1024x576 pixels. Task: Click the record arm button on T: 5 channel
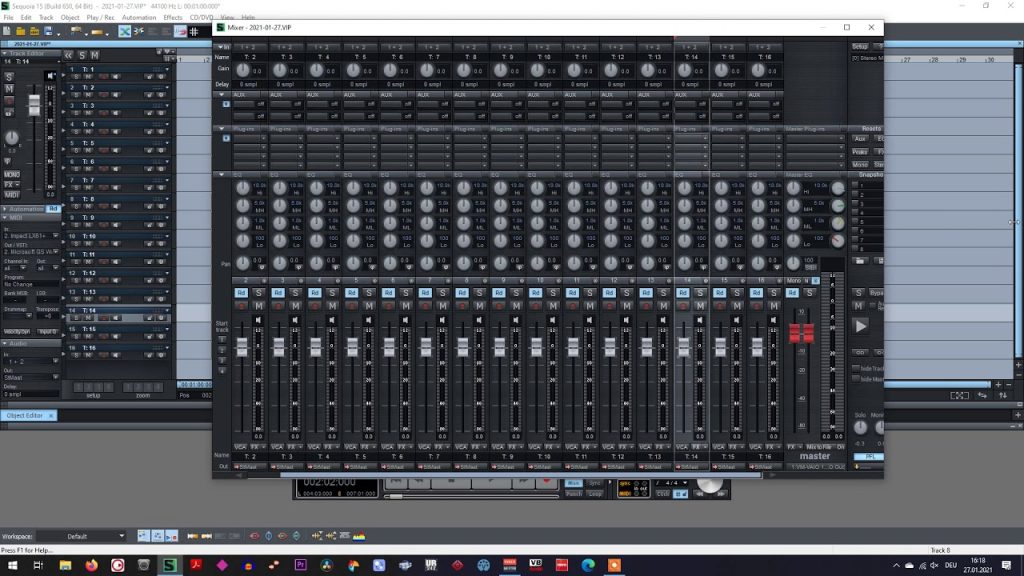351,306
